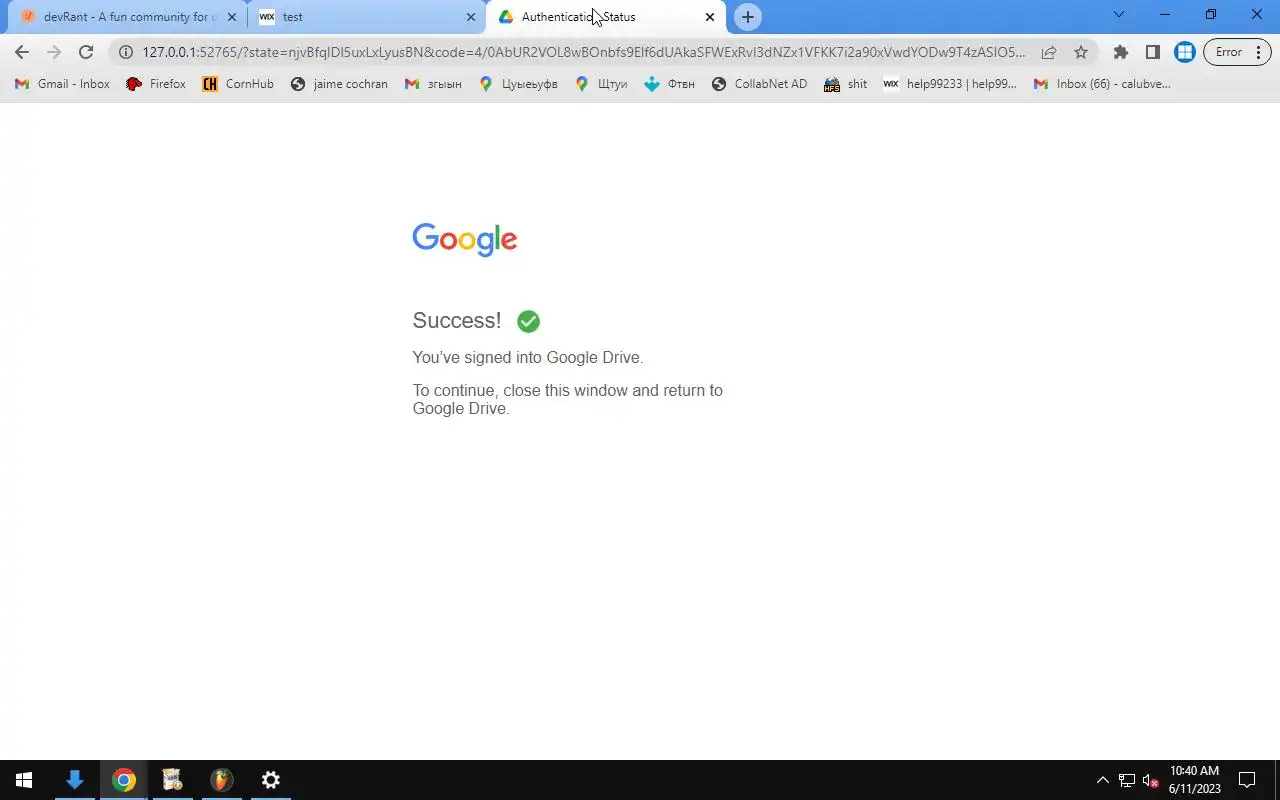Close the Authentication Status tab
Viewport: 1280px width, 800px height.
[710, 17]
